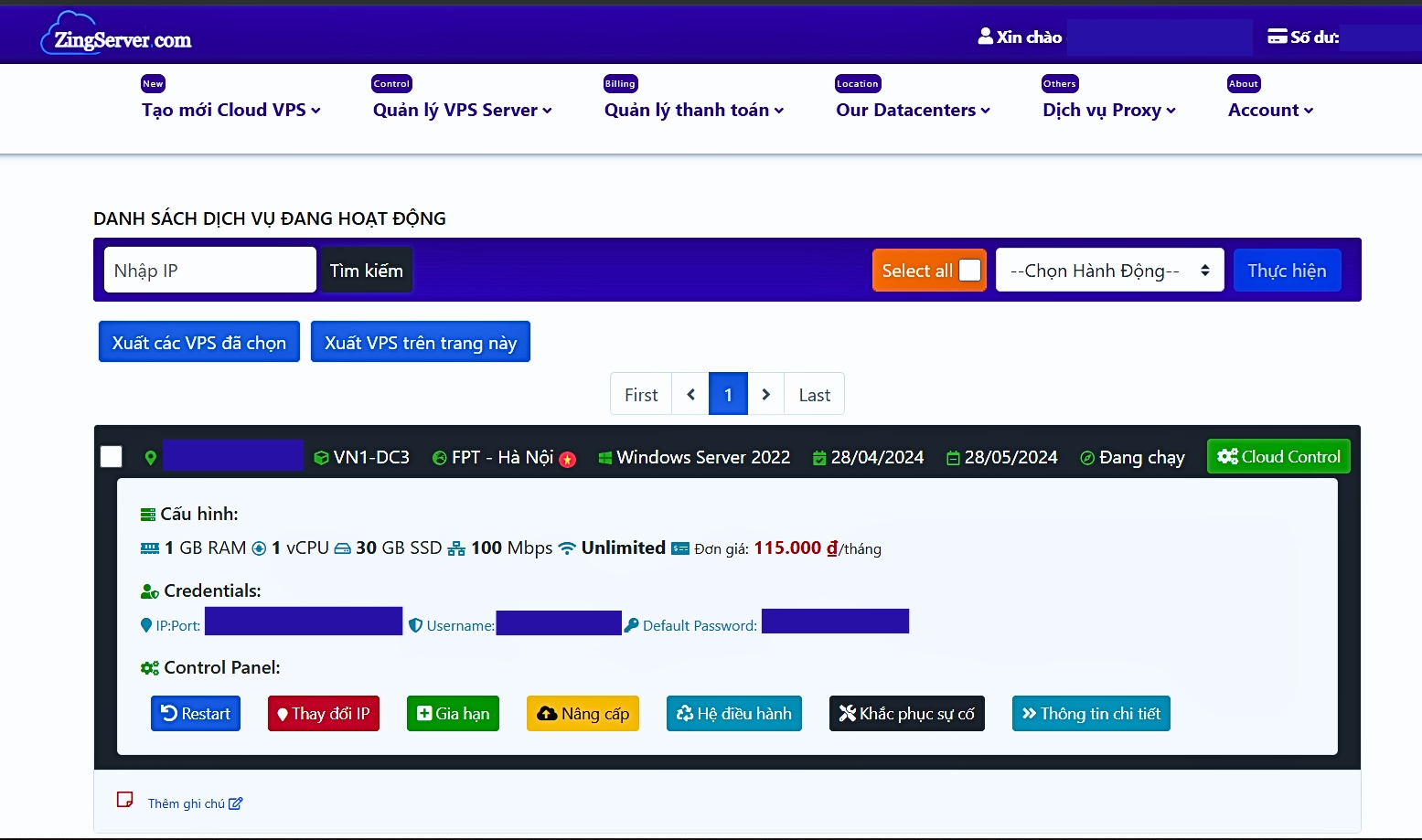1422x840 pixels.
Task: Expand the Quản lý VPS Server menu
Action: (462, 110)
